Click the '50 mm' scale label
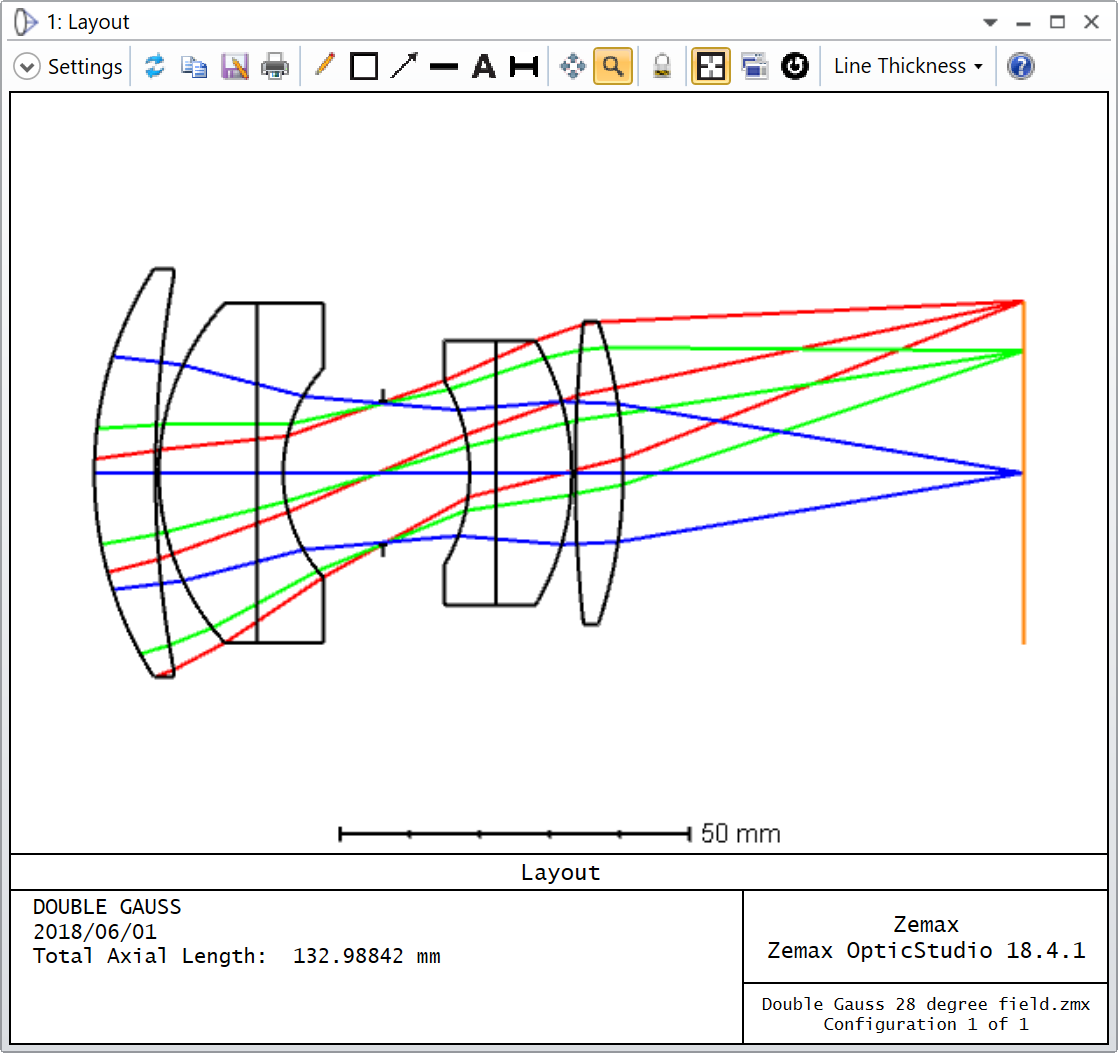The width and height of the screenshot is (1118, 1053). click(x=741, y=833)
